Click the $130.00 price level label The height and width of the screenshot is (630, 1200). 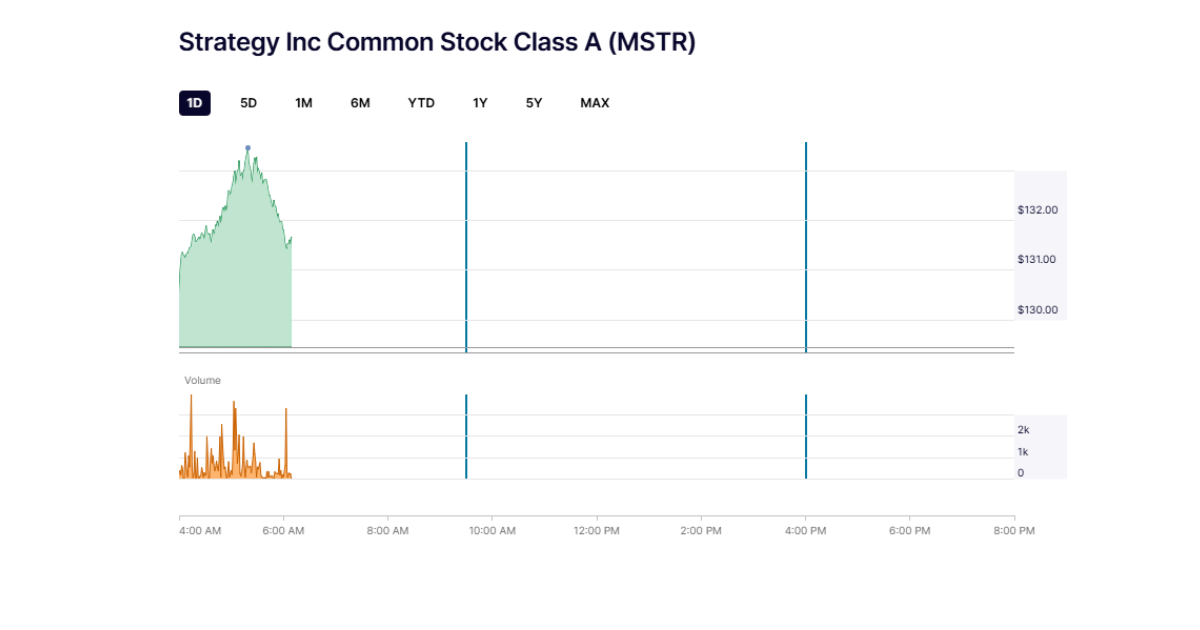tap(1038, 310)
